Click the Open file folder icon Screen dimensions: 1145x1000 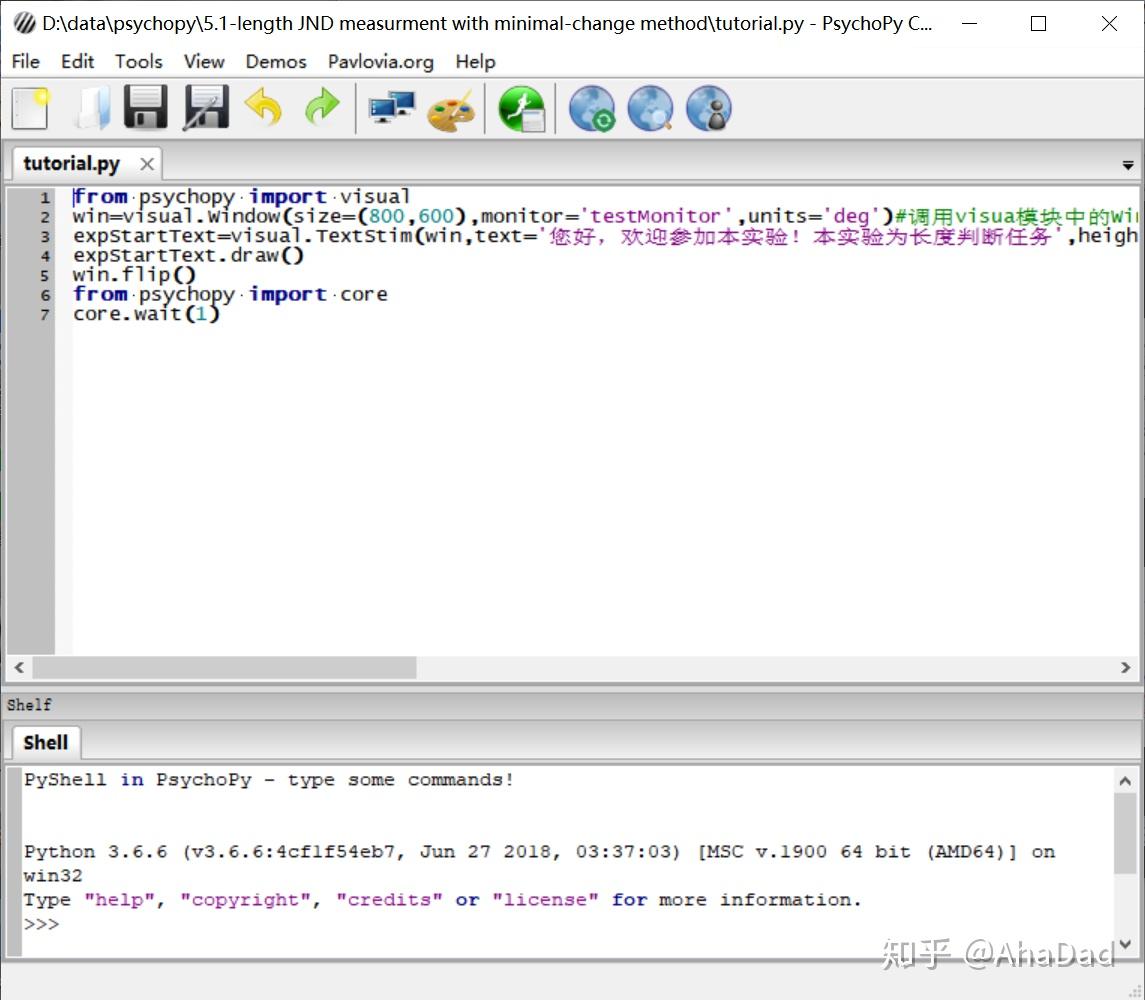coord(92,108)
